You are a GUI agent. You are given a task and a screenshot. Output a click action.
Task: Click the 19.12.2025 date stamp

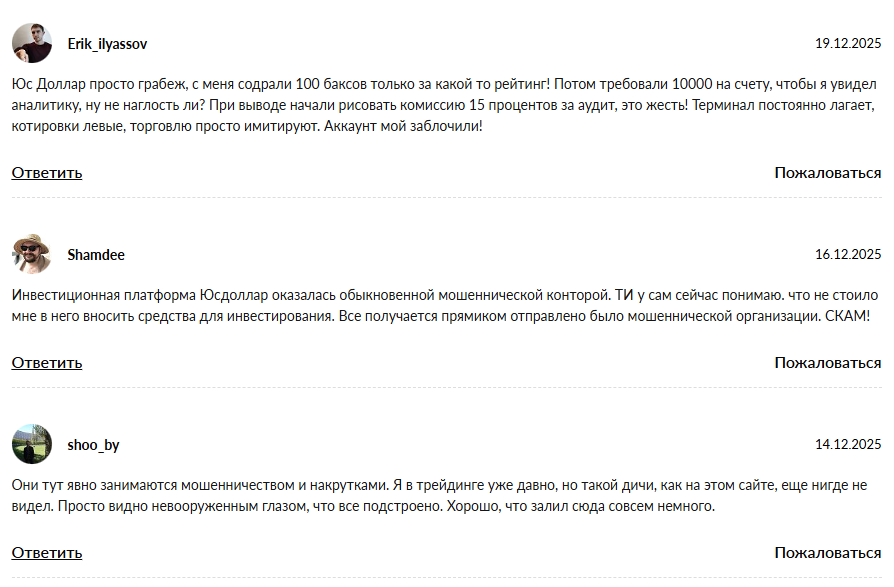[x=848, y=44]
